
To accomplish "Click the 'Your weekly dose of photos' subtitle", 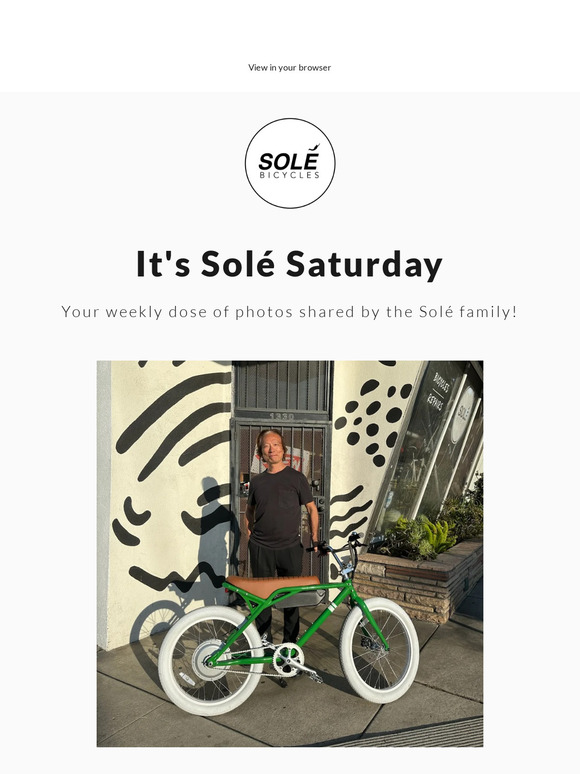I will (289, 312).
